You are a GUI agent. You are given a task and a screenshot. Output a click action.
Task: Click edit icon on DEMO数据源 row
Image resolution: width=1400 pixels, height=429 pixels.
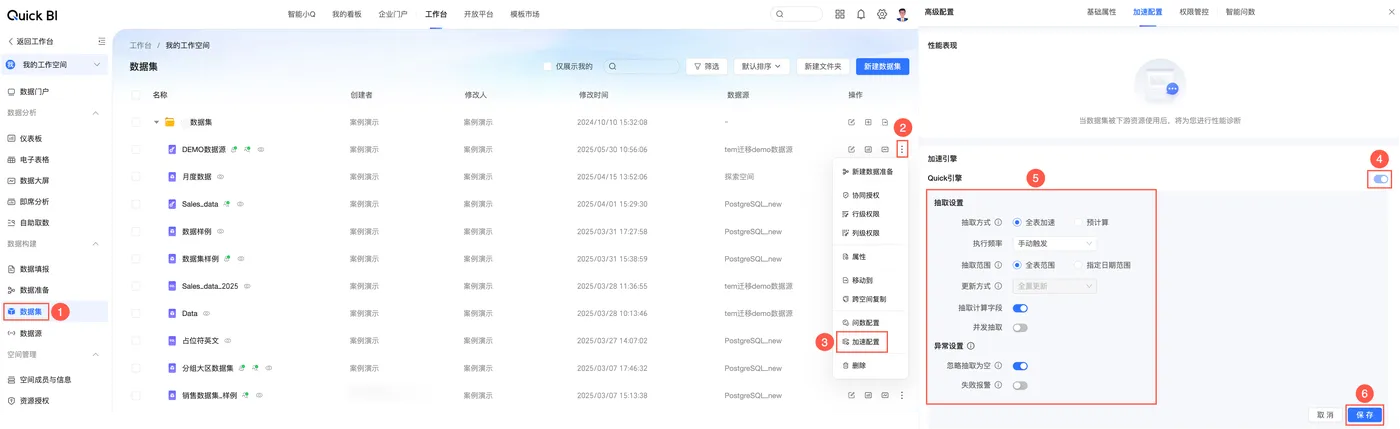coord(852,149)
